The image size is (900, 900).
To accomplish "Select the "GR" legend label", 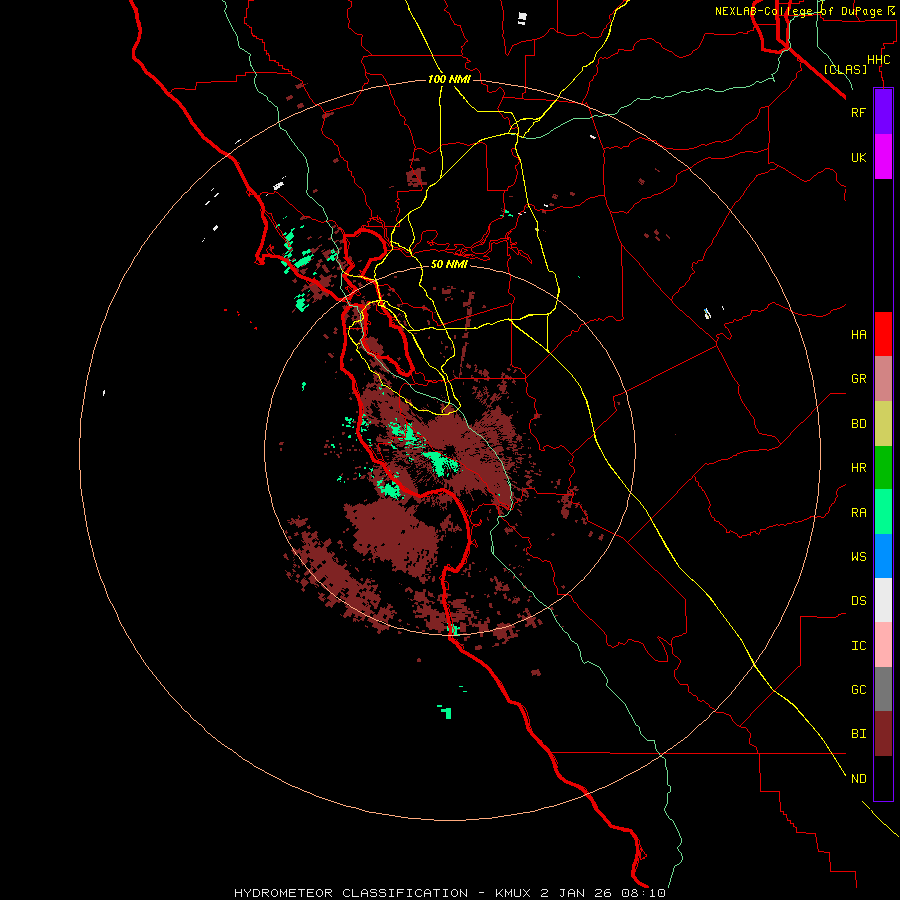I will pos(858,379).
